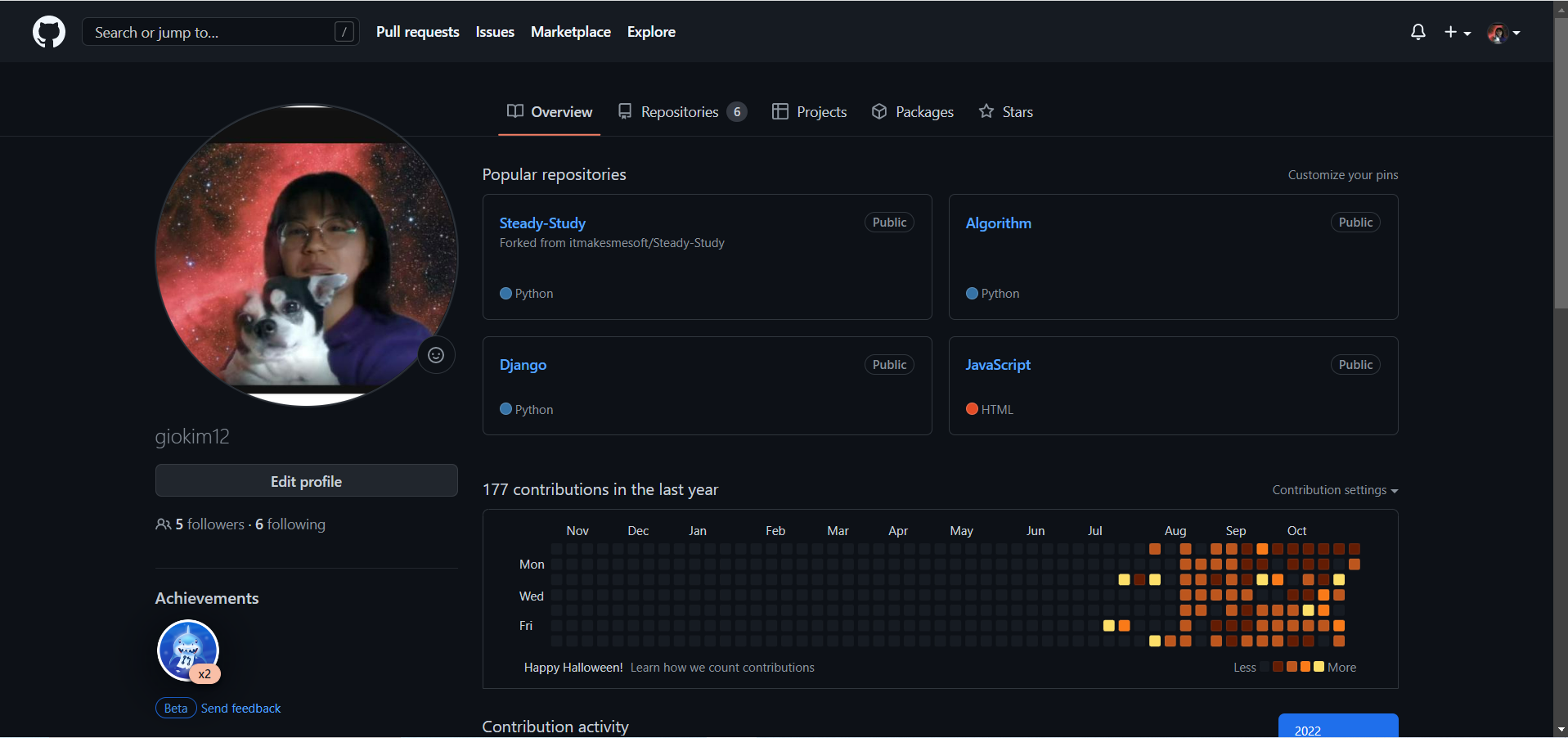Viewport: 1568px width, 738px height.
Task: Click the Edit profile button
Action: 307,481
